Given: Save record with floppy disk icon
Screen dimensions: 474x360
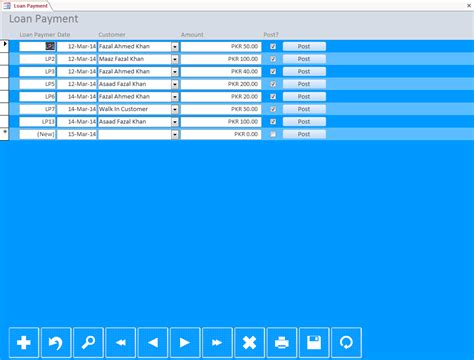Looking at the screenshot, I should pyautogui.click(x=314, y=342).
